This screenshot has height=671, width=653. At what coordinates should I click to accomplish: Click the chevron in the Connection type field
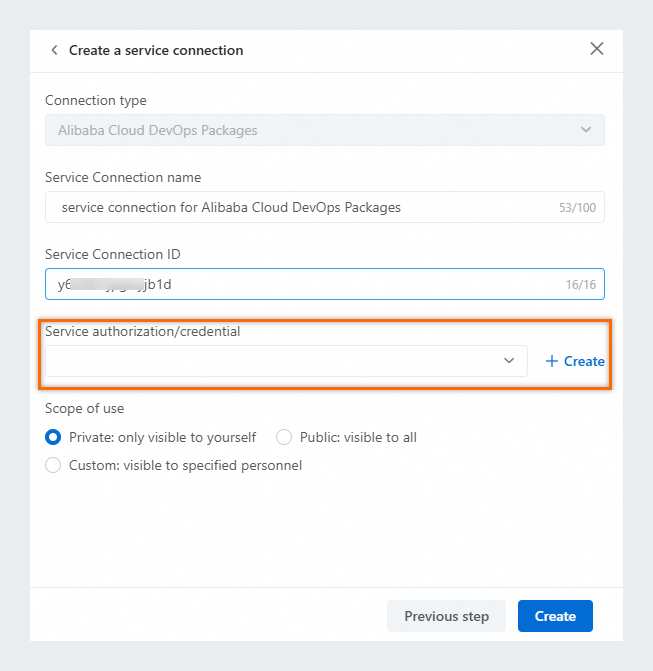pyautogui.click(x=586, y=130)
